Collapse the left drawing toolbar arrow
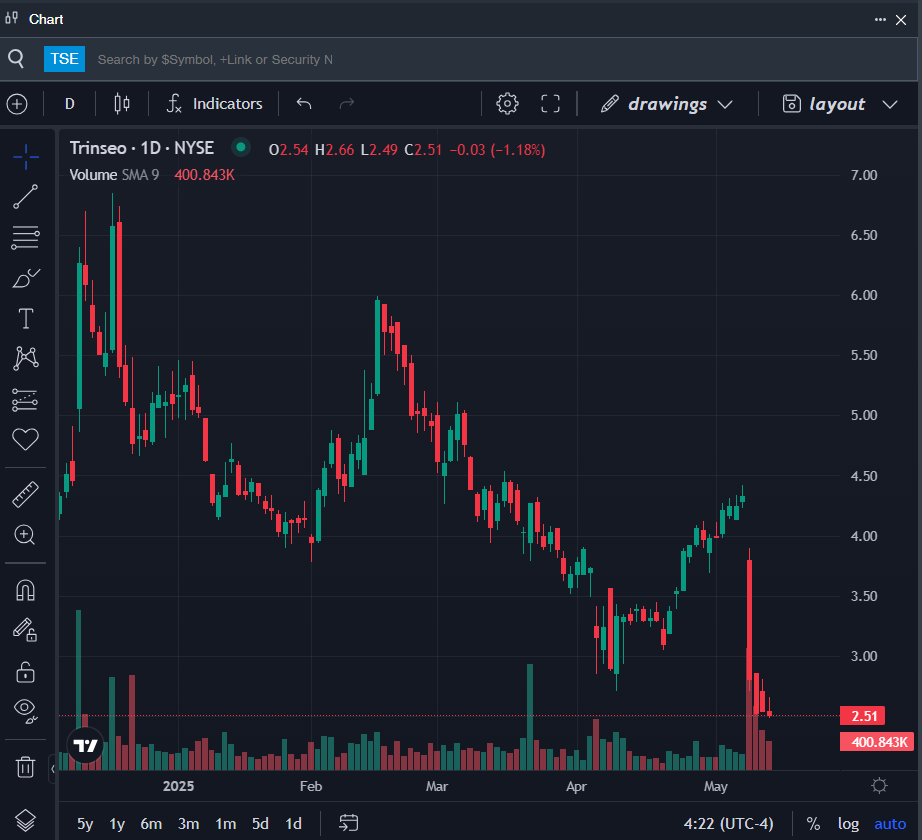Image resolution: width=922 pixels, height=840 pixels. 52,768
